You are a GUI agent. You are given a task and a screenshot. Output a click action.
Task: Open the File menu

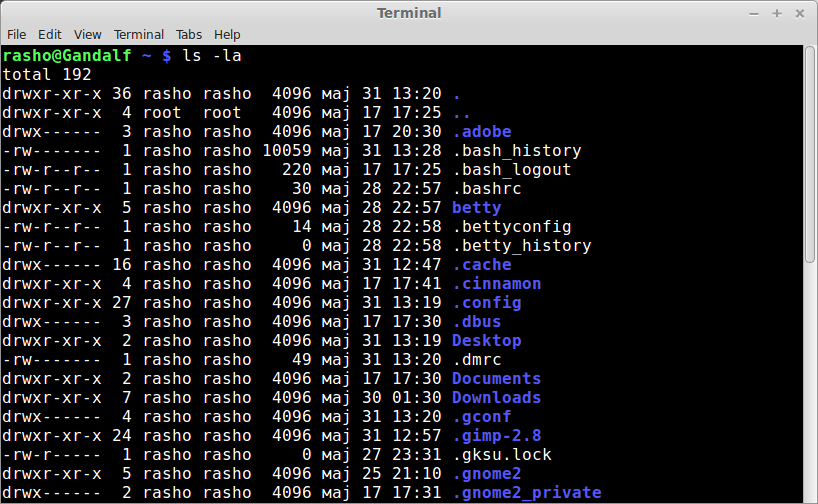pyautogui.click(x=16, y=34)
